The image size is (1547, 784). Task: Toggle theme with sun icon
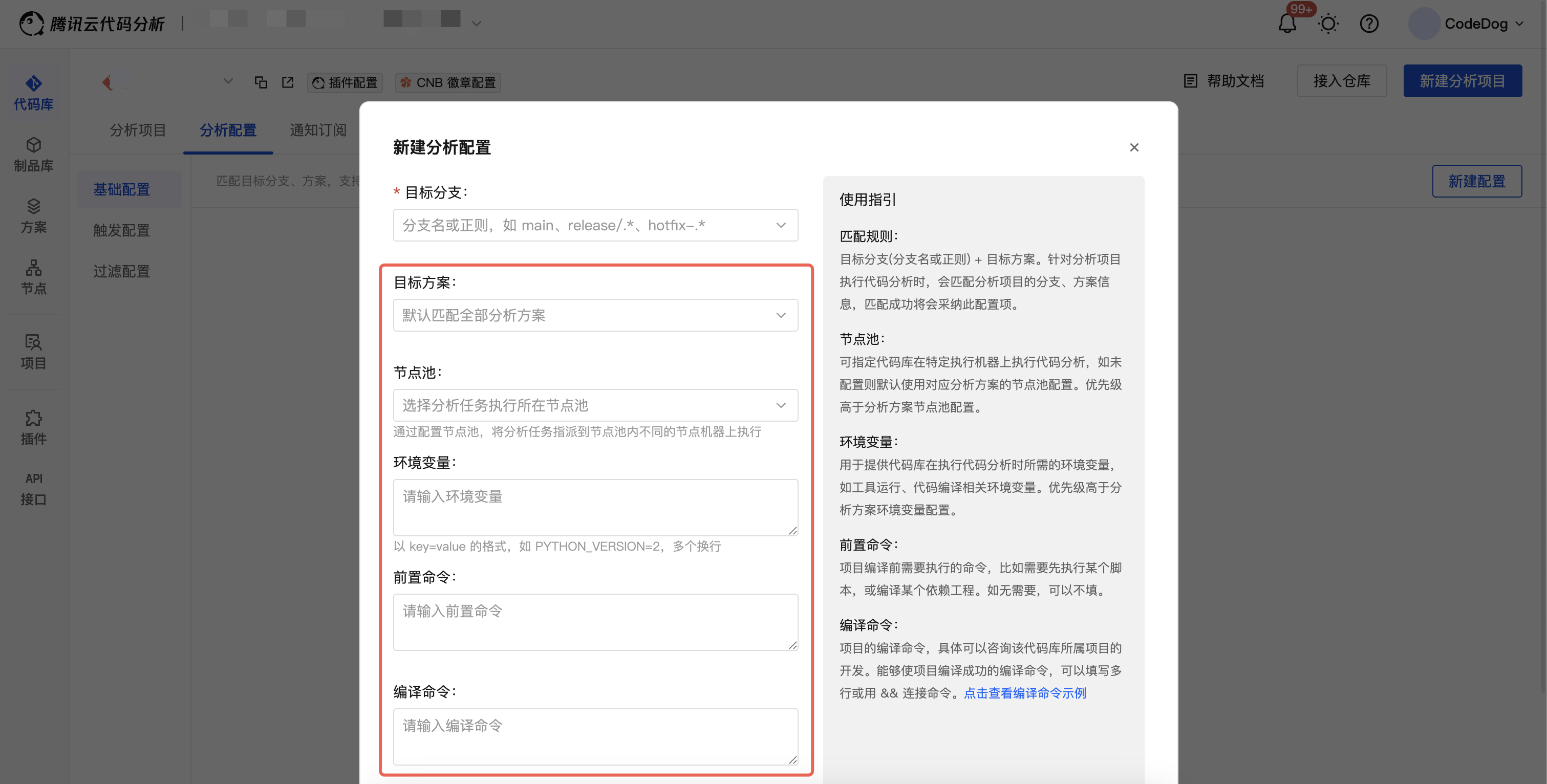[x=1328, y=24]
